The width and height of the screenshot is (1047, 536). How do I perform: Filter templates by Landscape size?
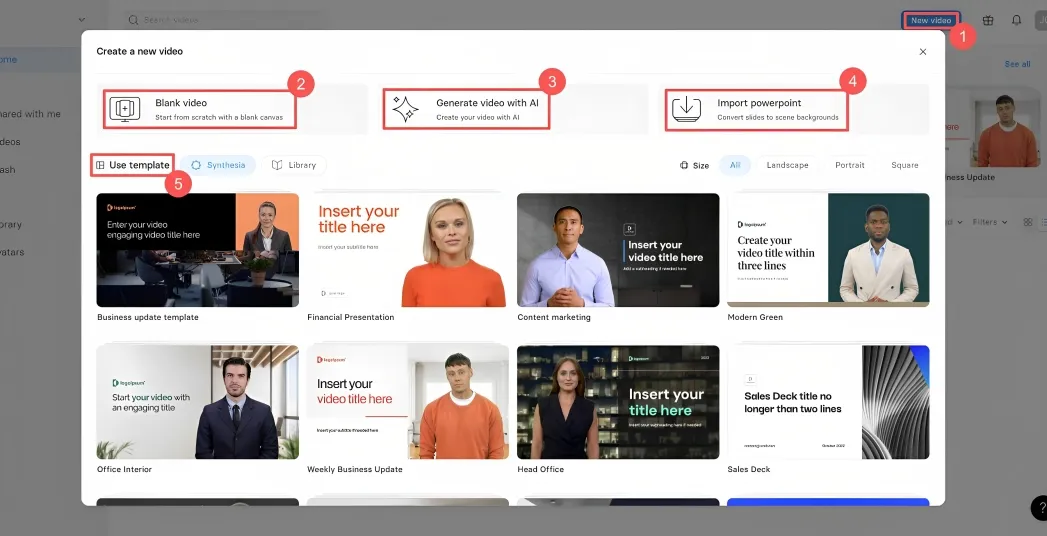point(787,165)
